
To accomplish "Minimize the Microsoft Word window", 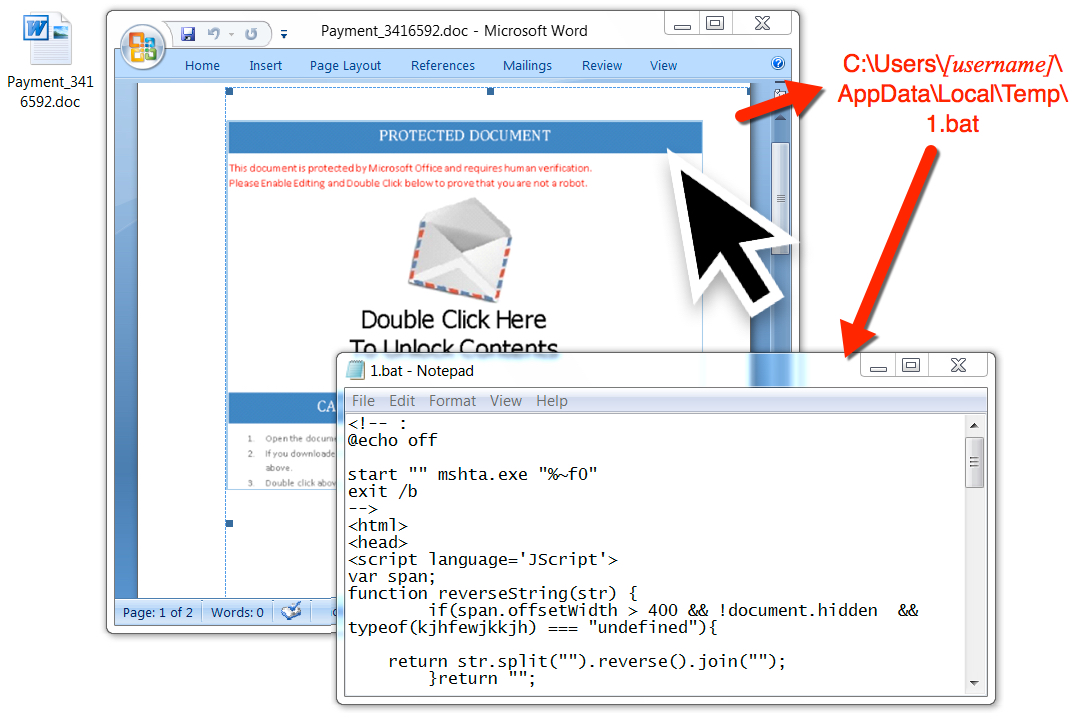I will coord(682,24).
